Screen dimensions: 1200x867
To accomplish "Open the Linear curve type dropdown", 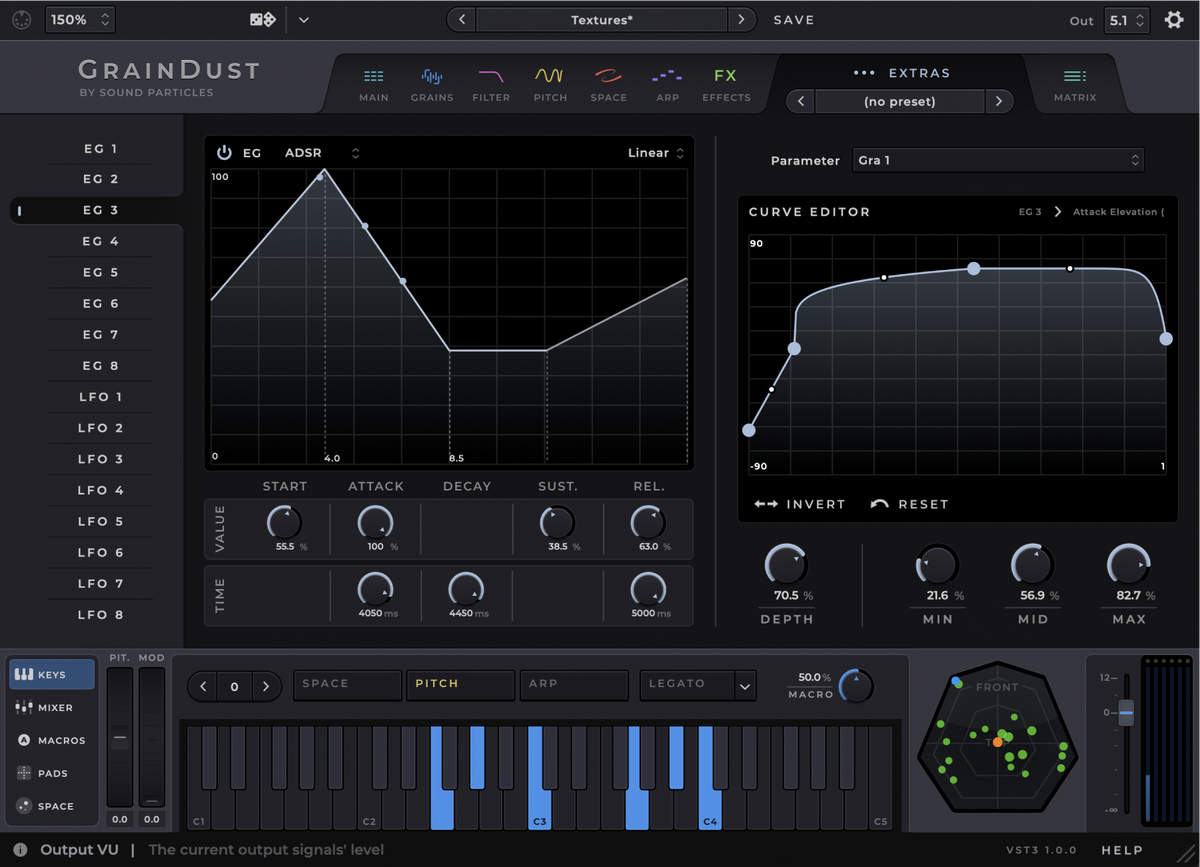I will click(655, 152).
